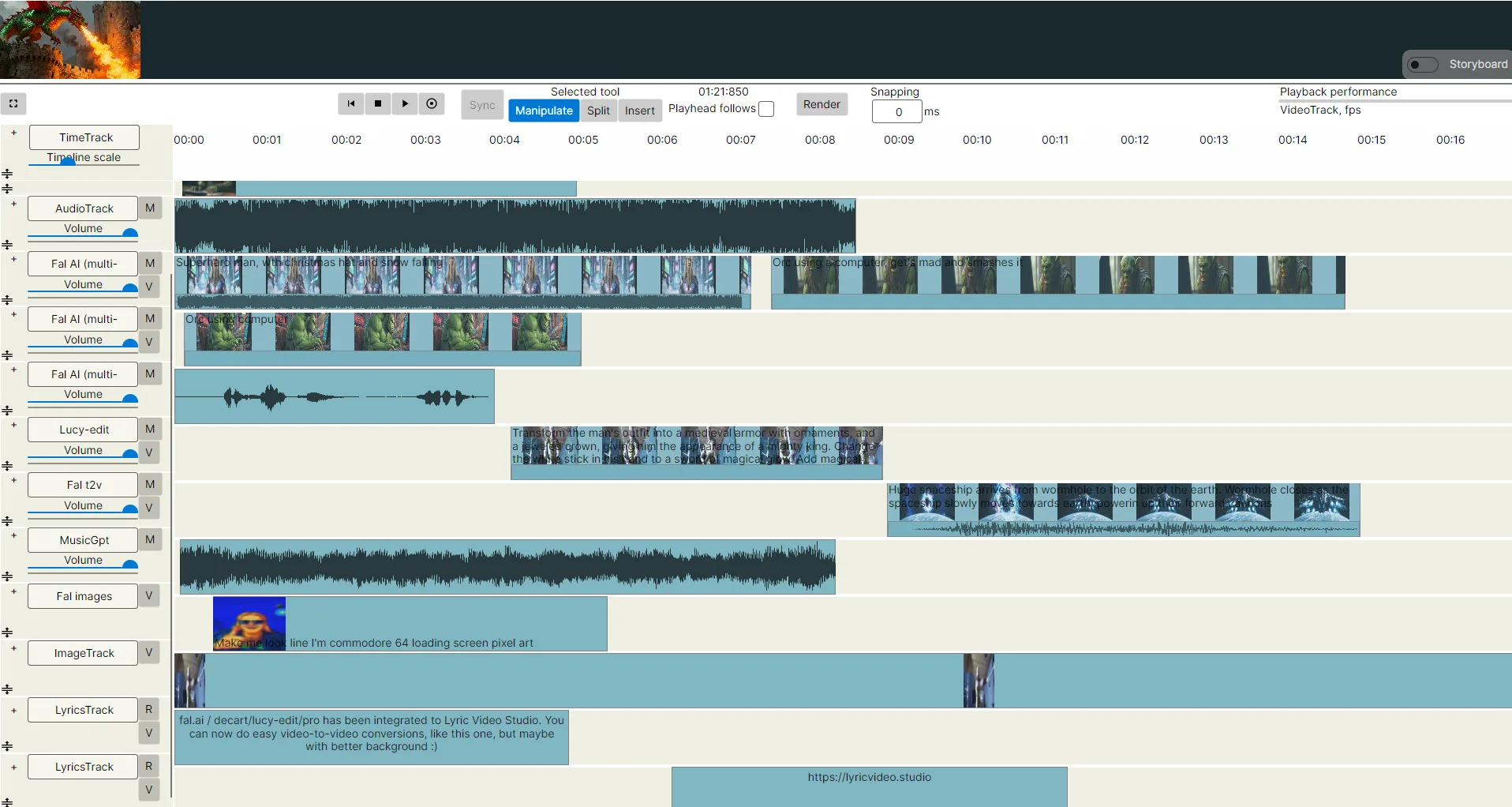Image resolution: width=1512 pixels, height=807 pixels.
Task: Click the record button icon
Action: (432, 103)
